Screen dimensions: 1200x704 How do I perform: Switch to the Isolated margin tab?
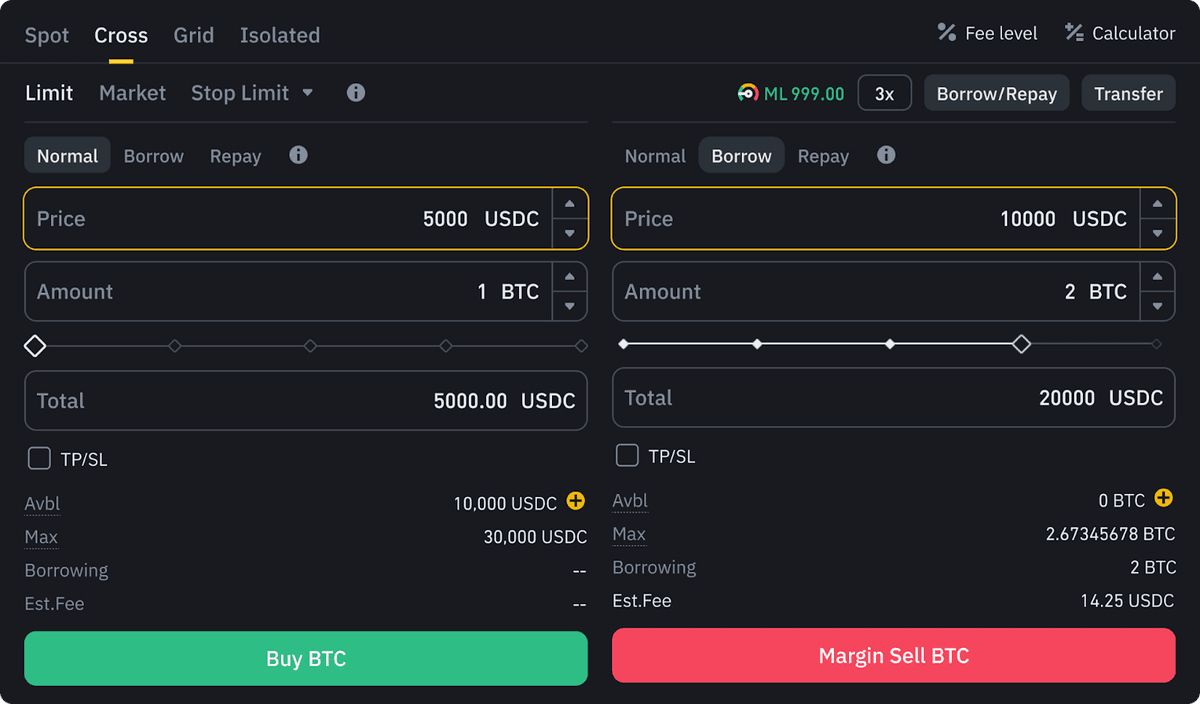click(279, 35)
